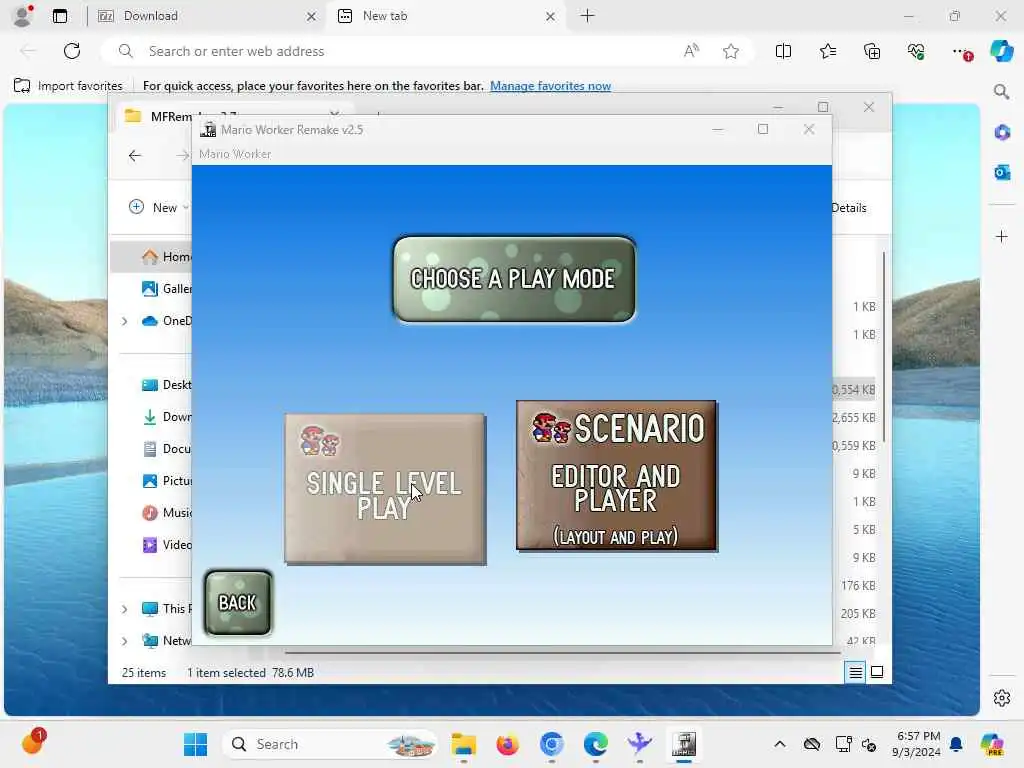This screenshot has width=1024, height=768.
Task: Open File Explorer from taskbar
Action: [464, 744]
